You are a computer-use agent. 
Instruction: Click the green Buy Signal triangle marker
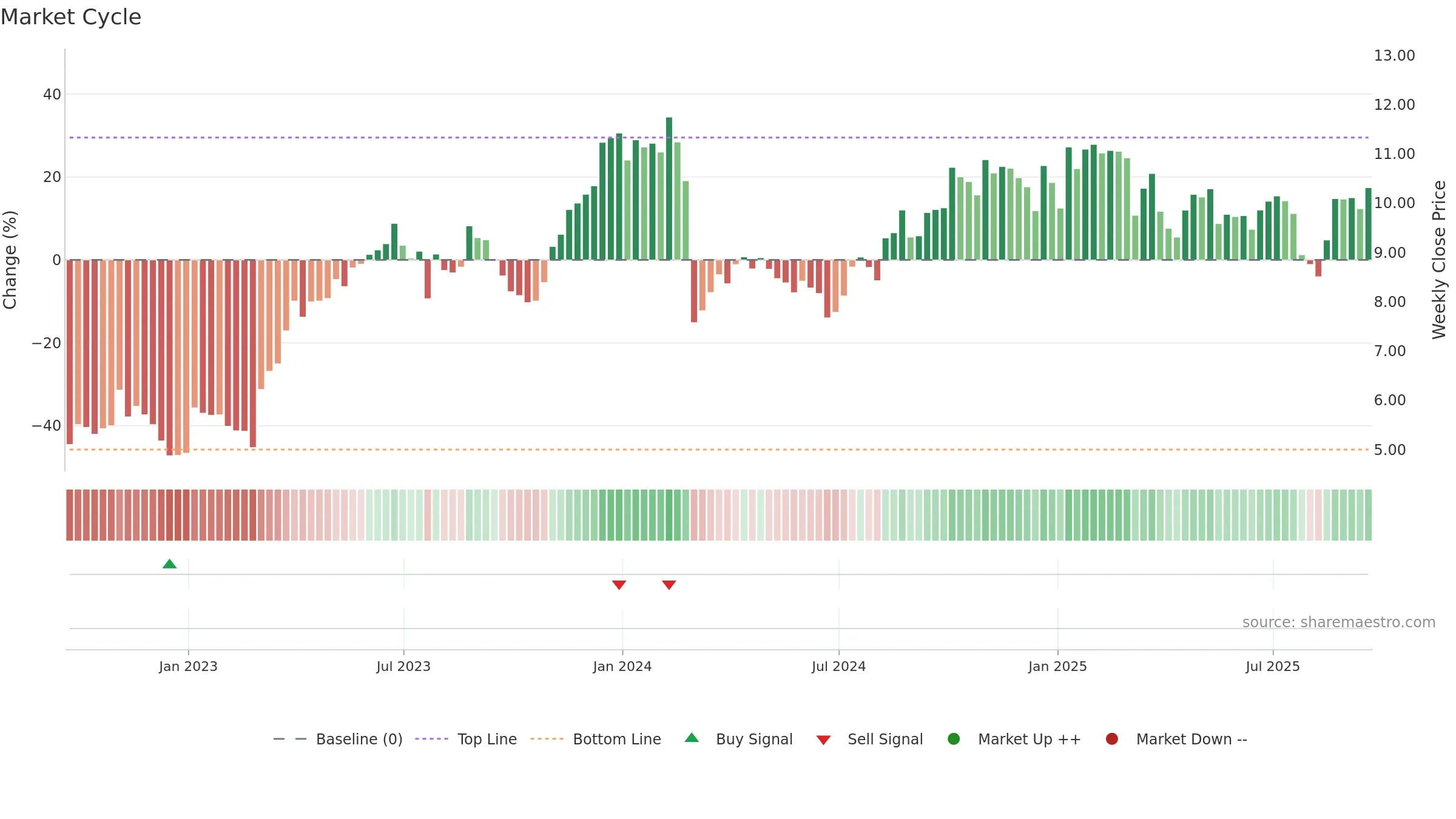point(170,564)
